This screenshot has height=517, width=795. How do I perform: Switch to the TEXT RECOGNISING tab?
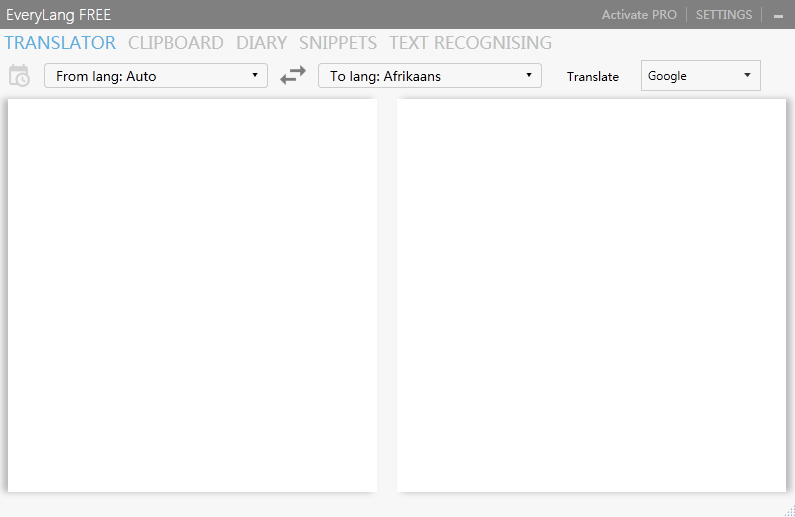pyautogui.click(x=470, y=43)
